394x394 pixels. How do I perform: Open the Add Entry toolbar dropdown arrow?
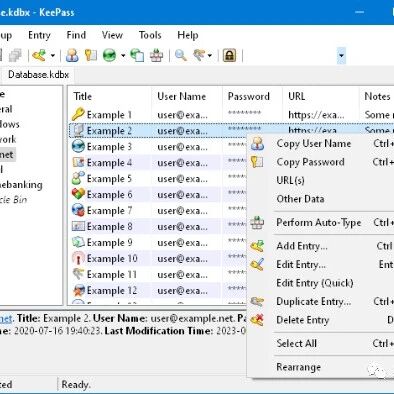(53, 55)
